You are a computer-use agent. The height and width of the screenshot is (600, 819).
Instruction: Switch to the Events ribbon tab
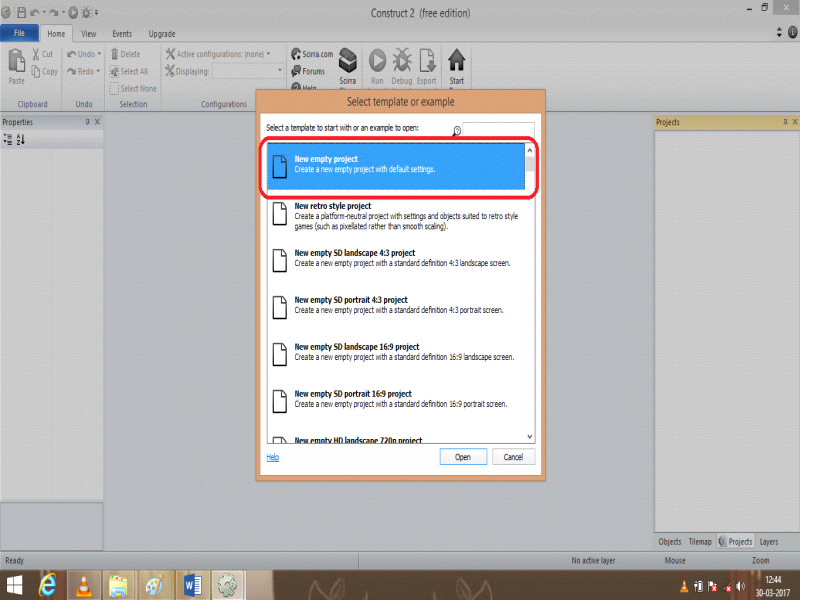121,33
